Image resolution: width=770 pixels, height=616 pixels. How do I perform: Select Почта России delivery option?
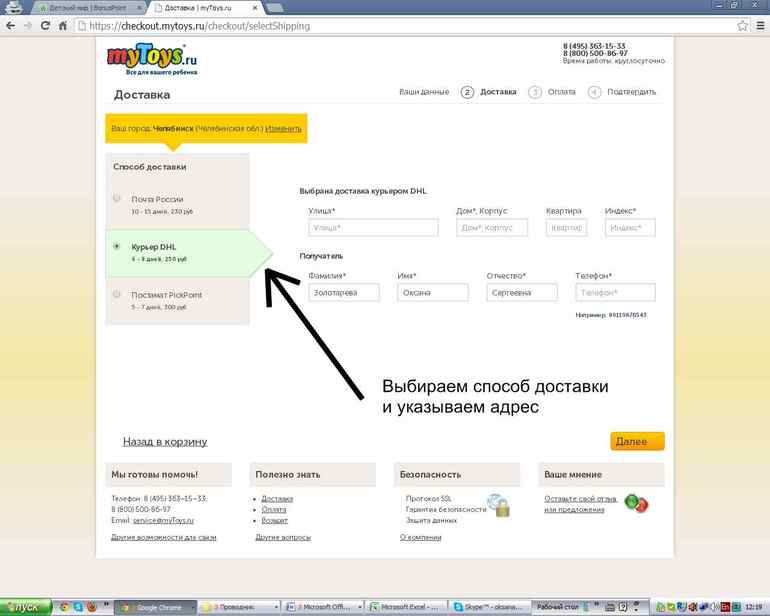click(117, 199)
